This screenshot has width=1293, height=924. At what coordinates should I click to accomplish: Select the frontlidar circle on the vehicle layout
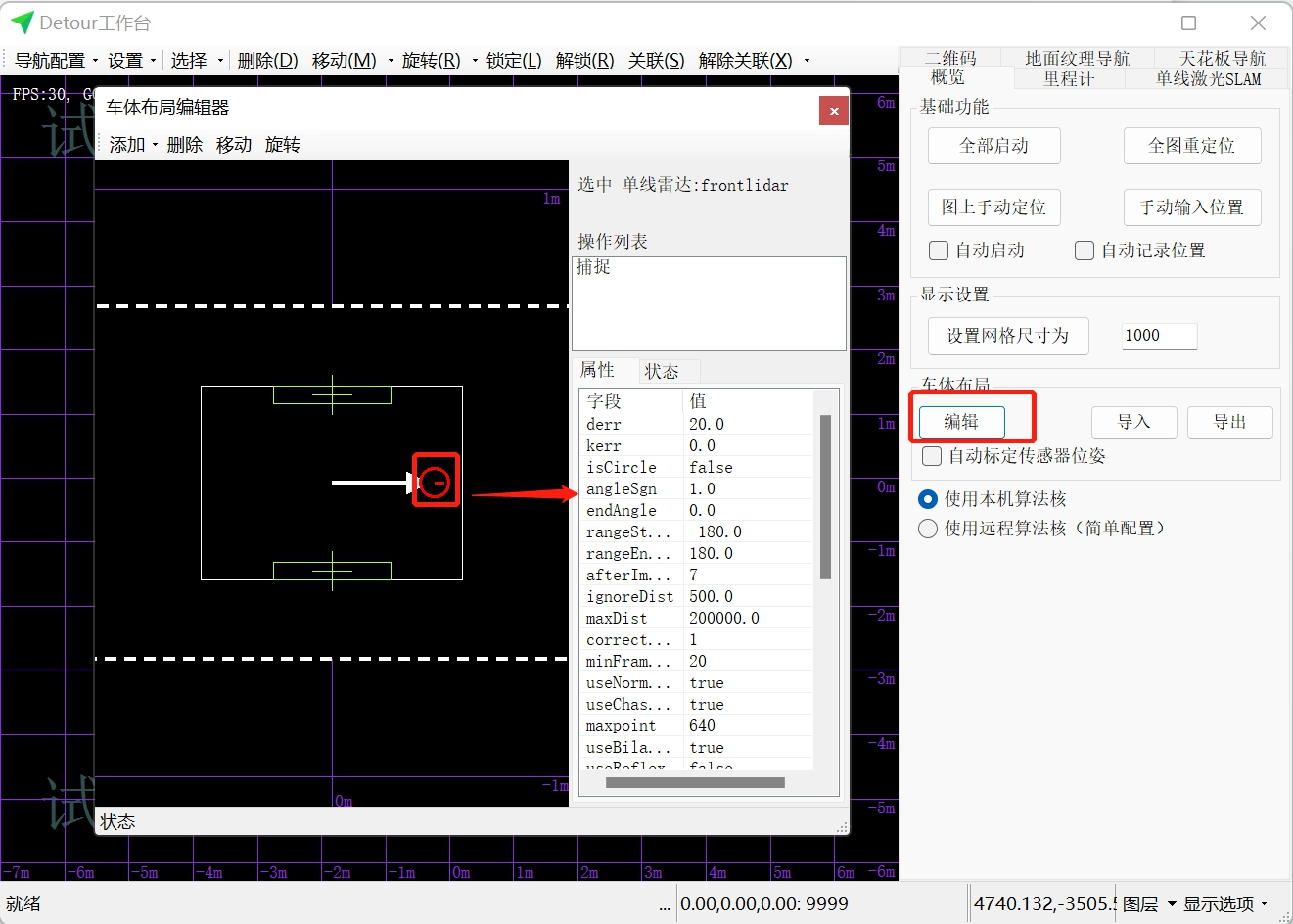click(x=436, y=482)
